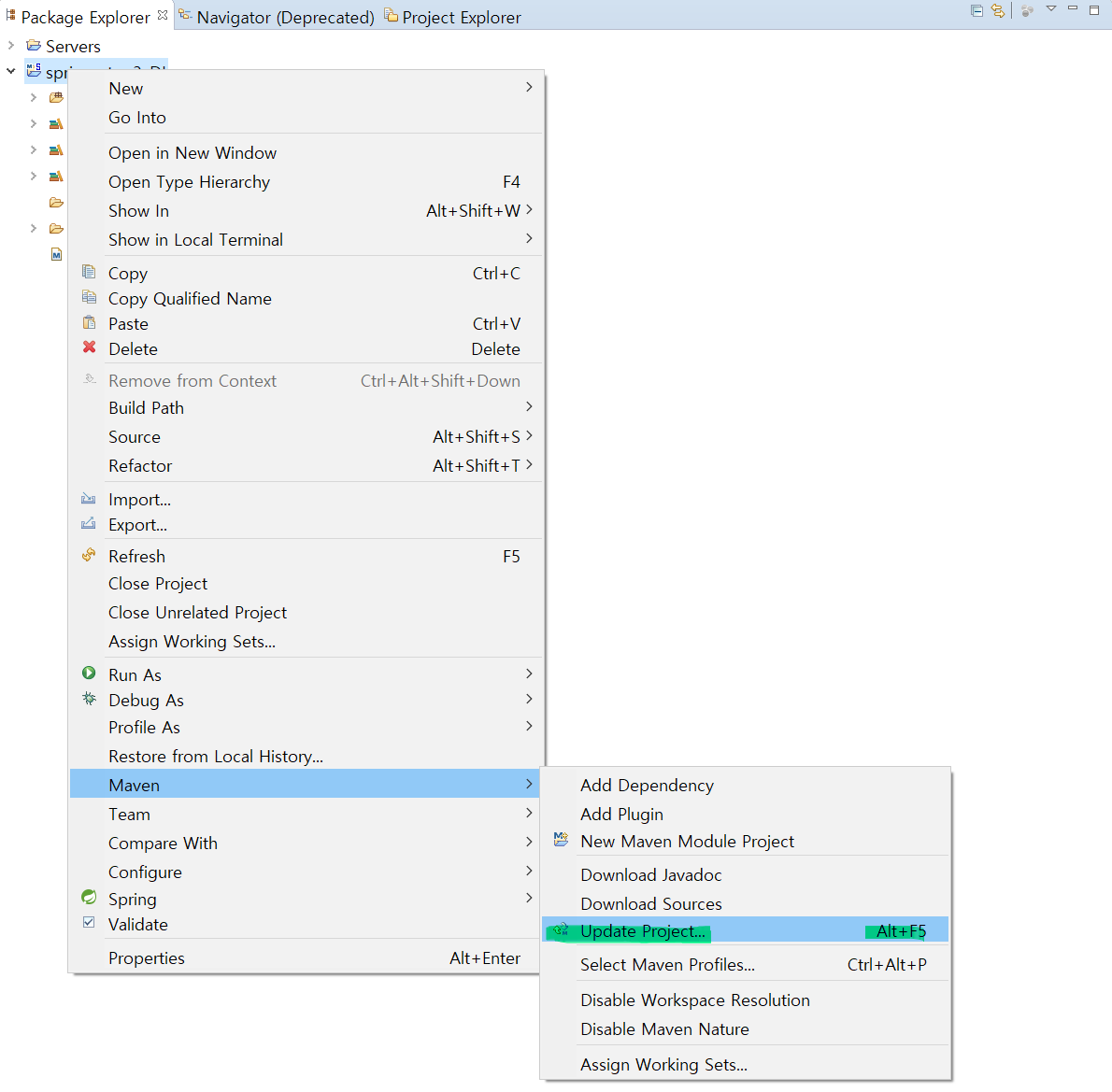This screenshot has width=1112, height=1092.
Task: Open Profile As submenu
Action: point(306,728)
